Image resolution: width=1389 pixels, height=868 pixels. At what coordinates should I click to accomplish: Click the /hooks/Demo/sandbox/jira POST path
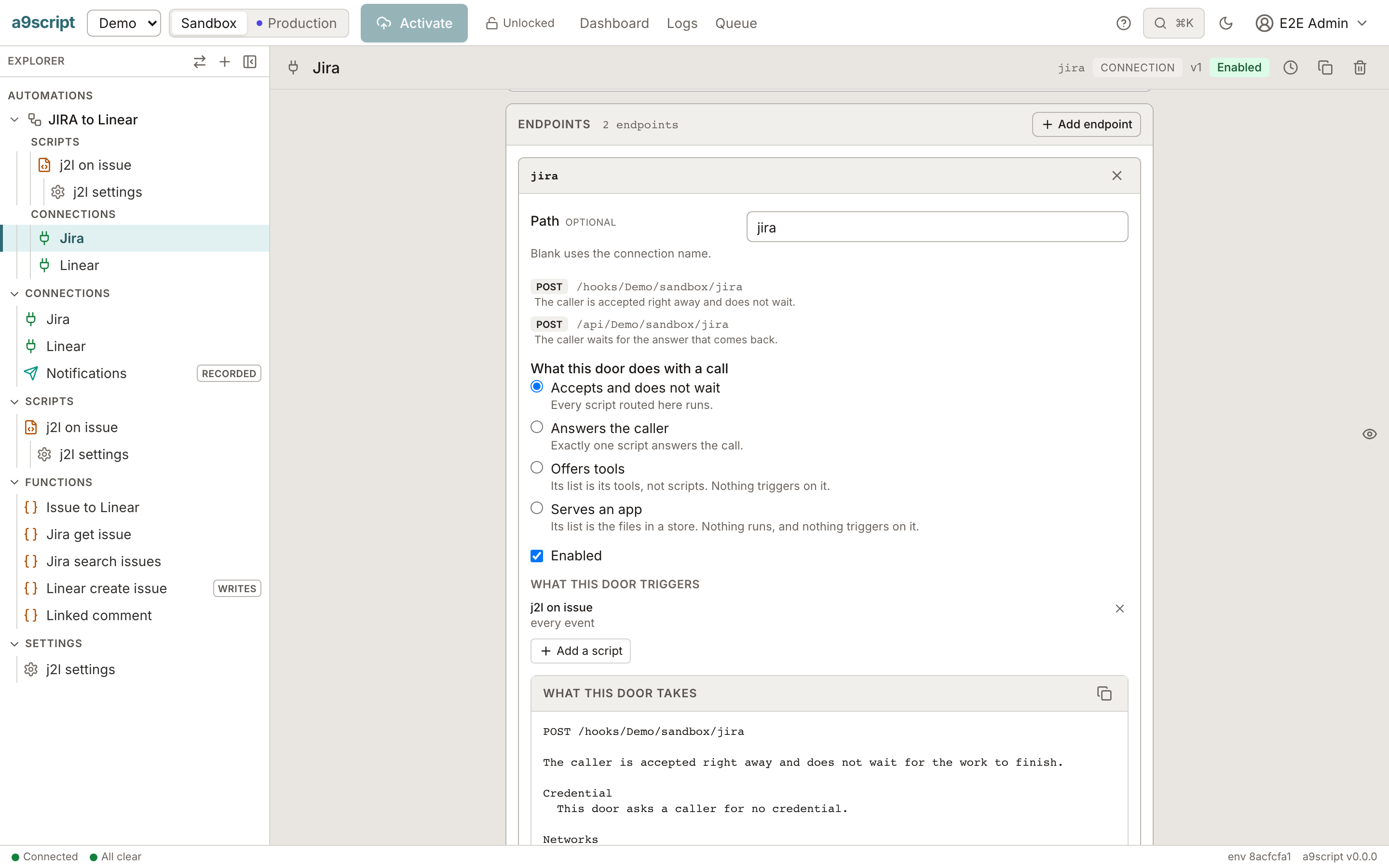pos(659,286)
